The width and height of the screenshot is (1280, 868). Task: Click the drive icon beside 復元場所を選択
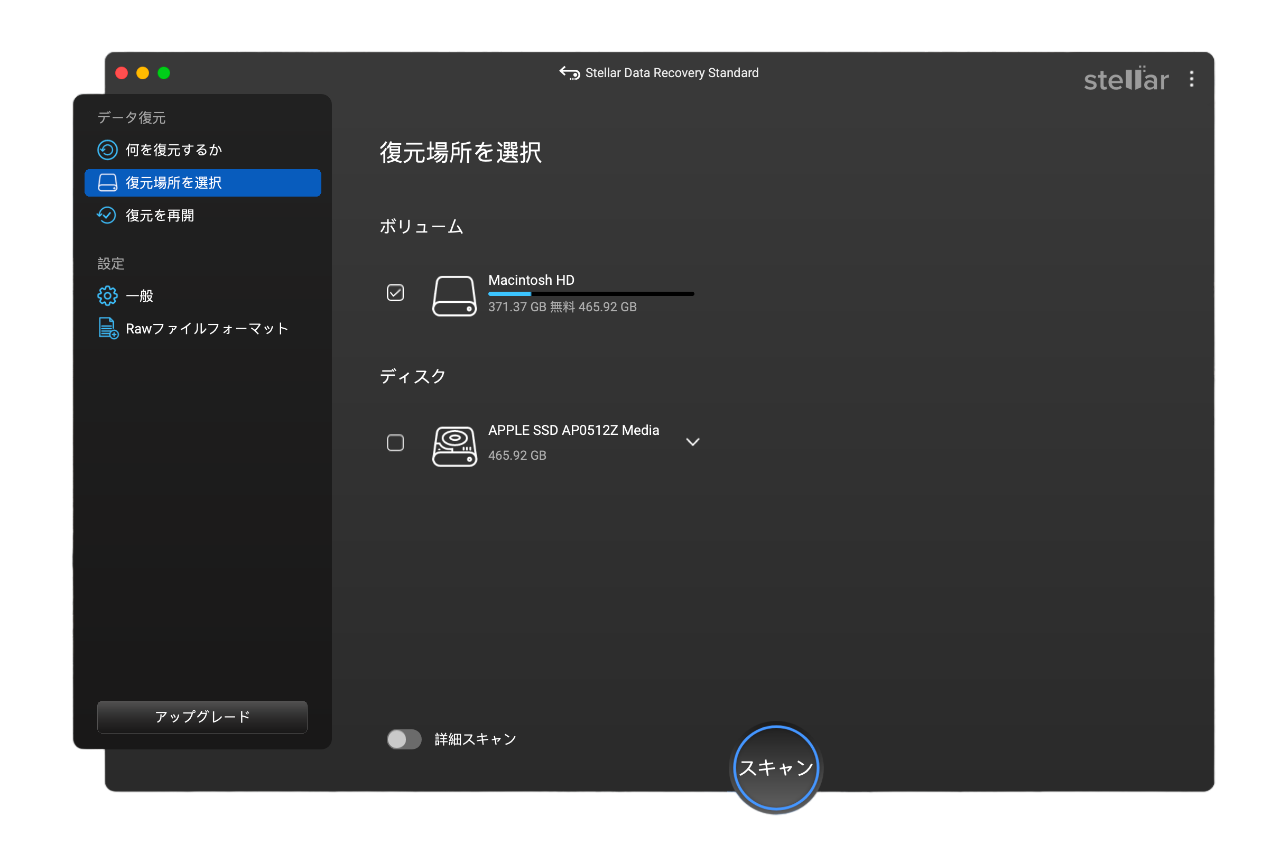[107, 183]
